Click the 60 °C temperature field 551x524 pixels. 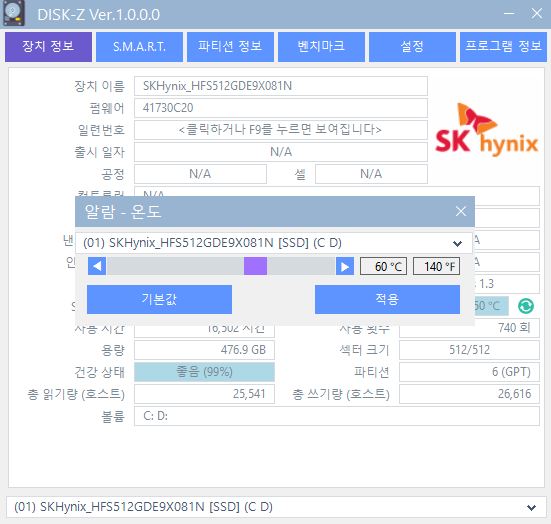tap(383, 266)
